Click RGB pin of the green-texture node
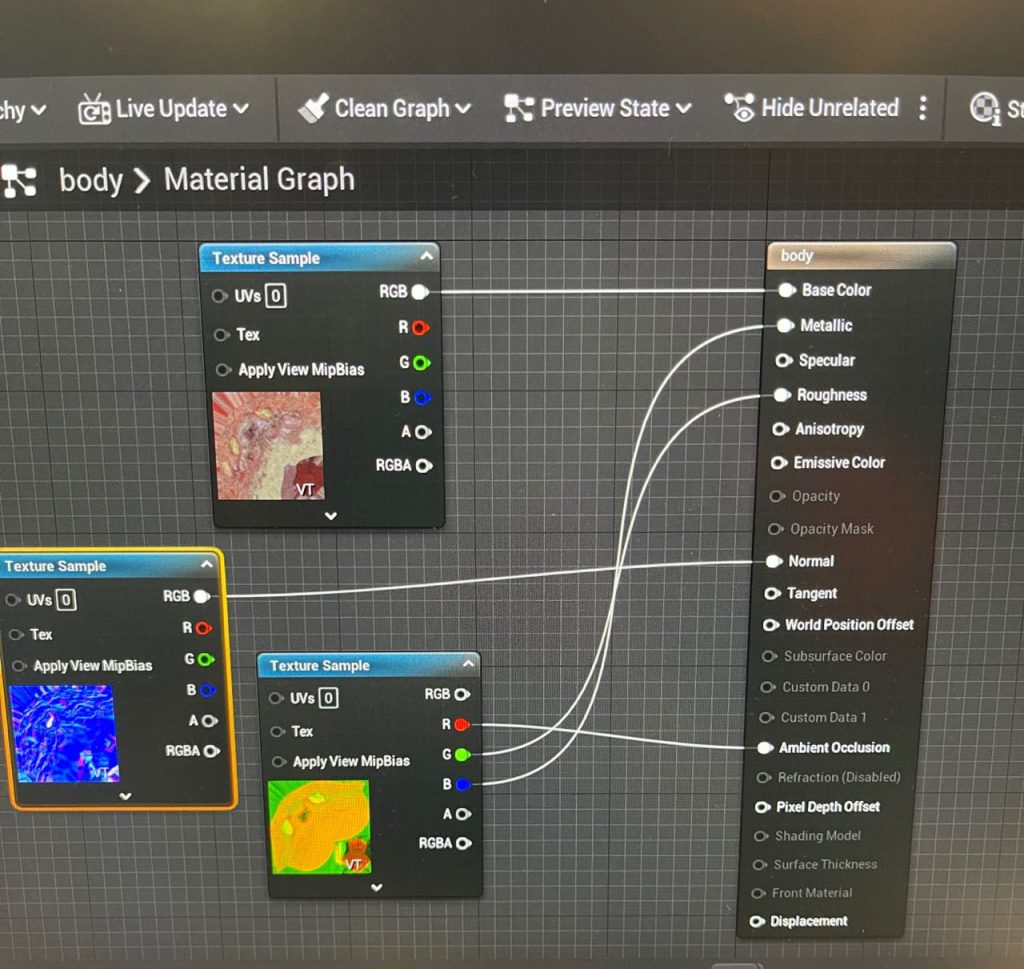Screen dimensions: 1024x969 tap(462, 694)
